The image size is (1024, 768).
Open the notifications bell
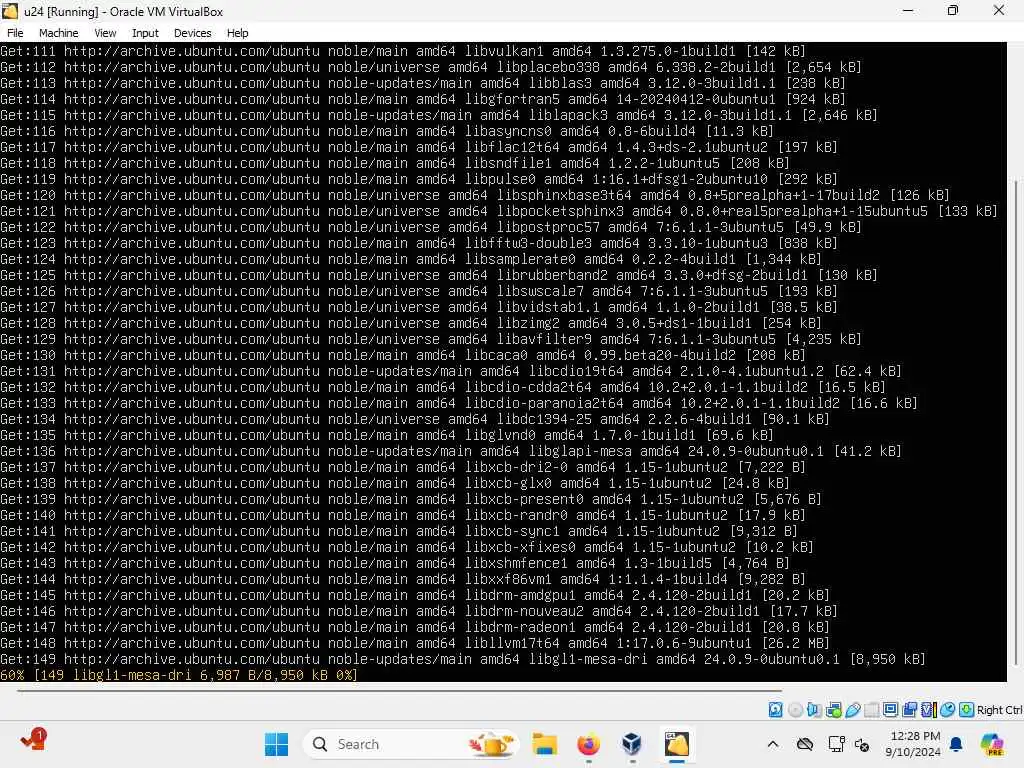coord(956,744)
